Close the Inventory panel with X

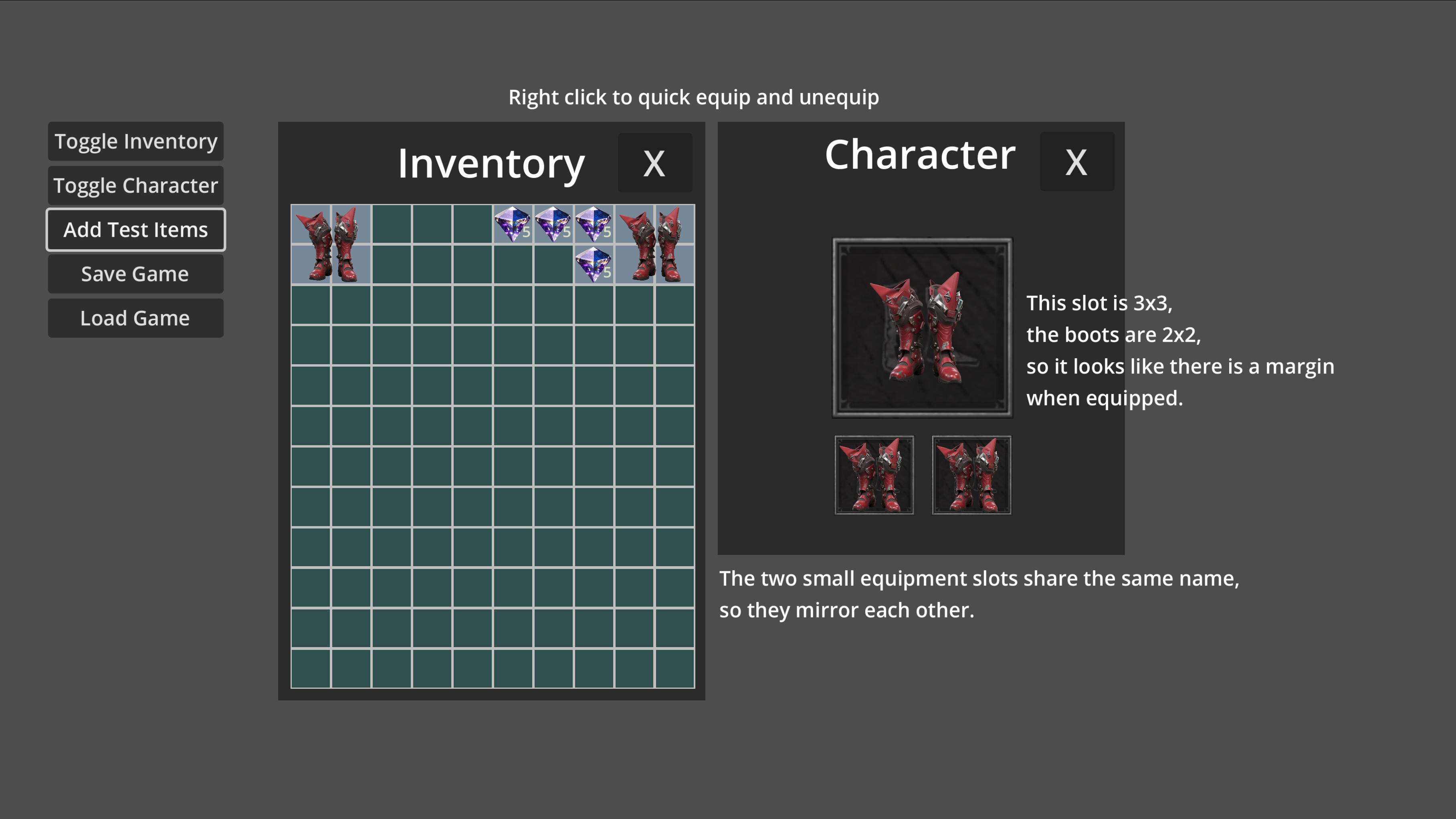click(654, 163)
